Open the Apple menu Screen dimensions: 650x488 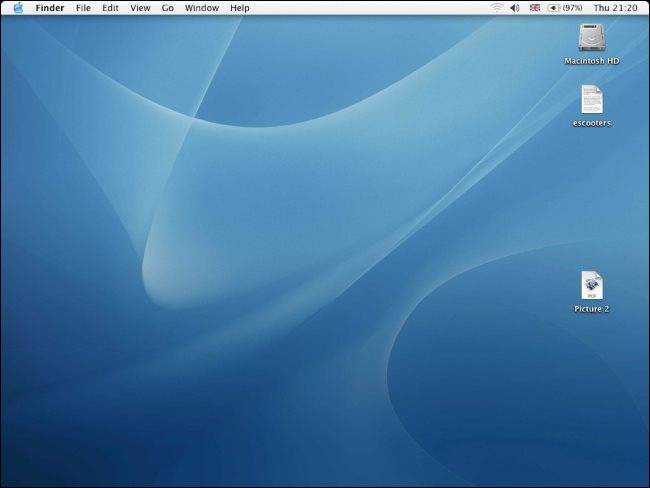(18, 8)
